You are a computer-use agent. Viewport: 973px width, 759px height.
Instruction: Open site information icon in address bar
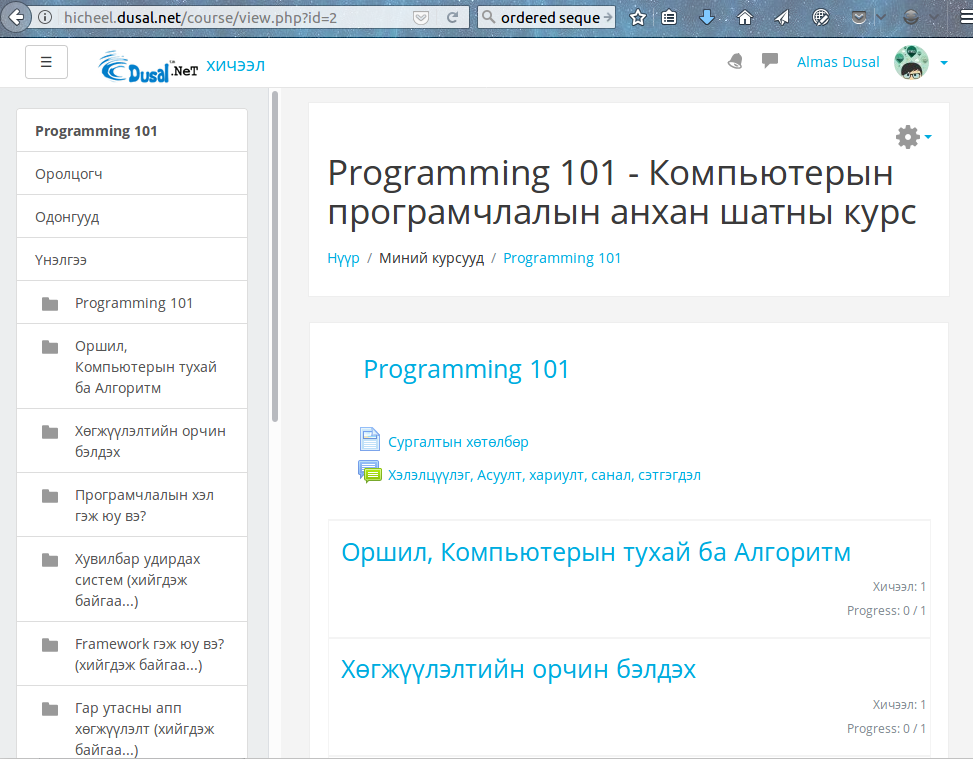click(x=45, y=17)
